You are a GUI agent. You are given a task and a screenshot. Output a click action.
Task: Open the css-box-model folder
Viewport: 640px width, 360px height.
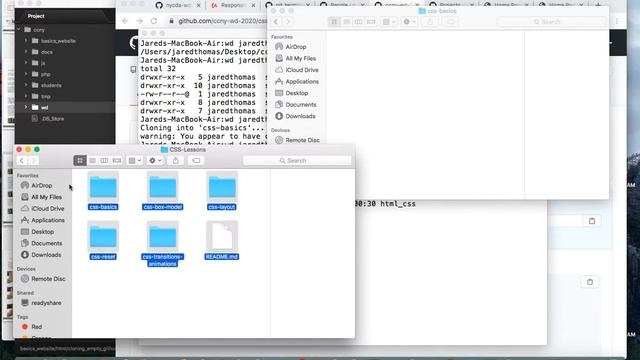162,191
